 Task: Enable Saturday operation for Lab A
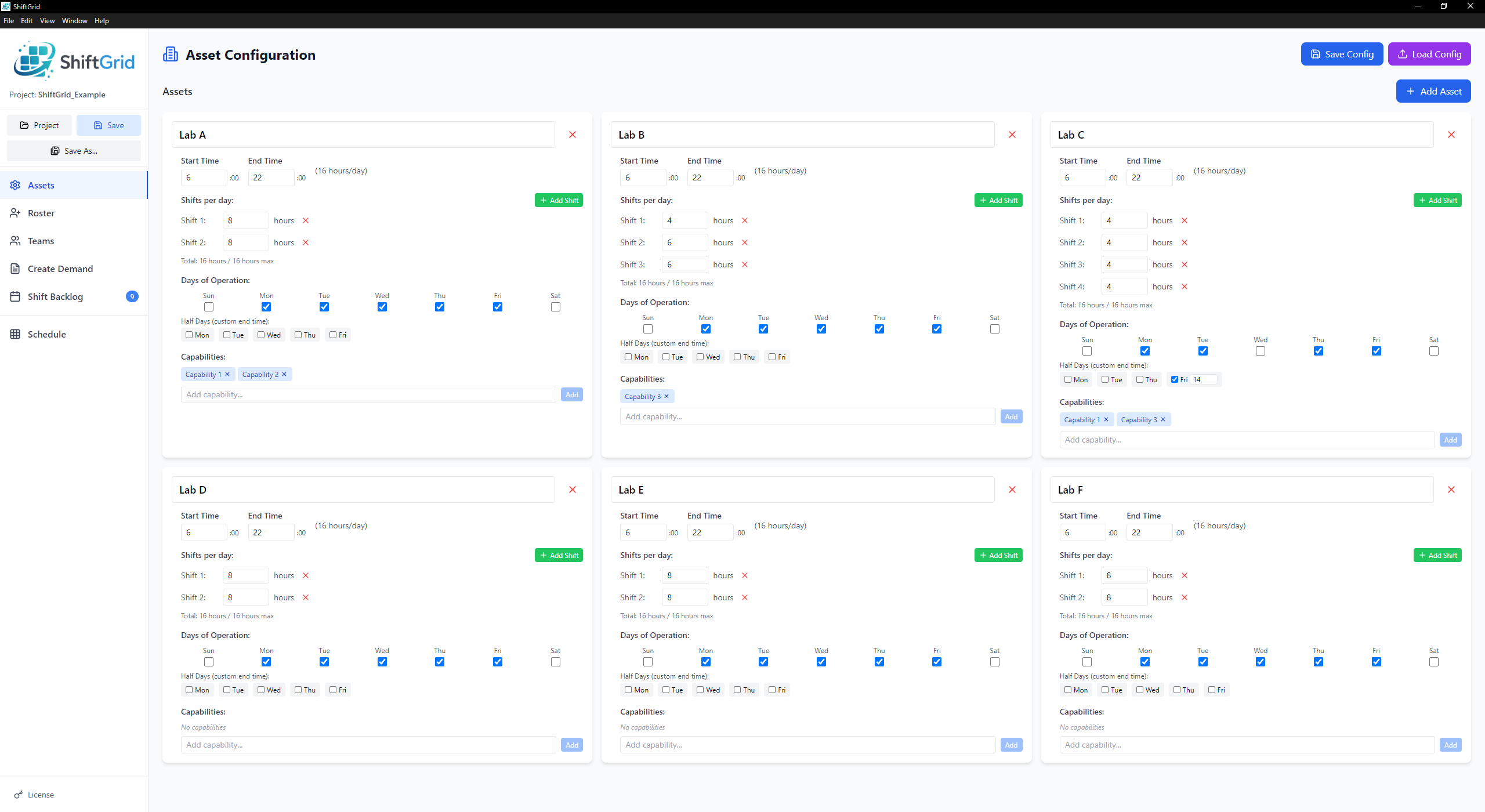[555, 307]
